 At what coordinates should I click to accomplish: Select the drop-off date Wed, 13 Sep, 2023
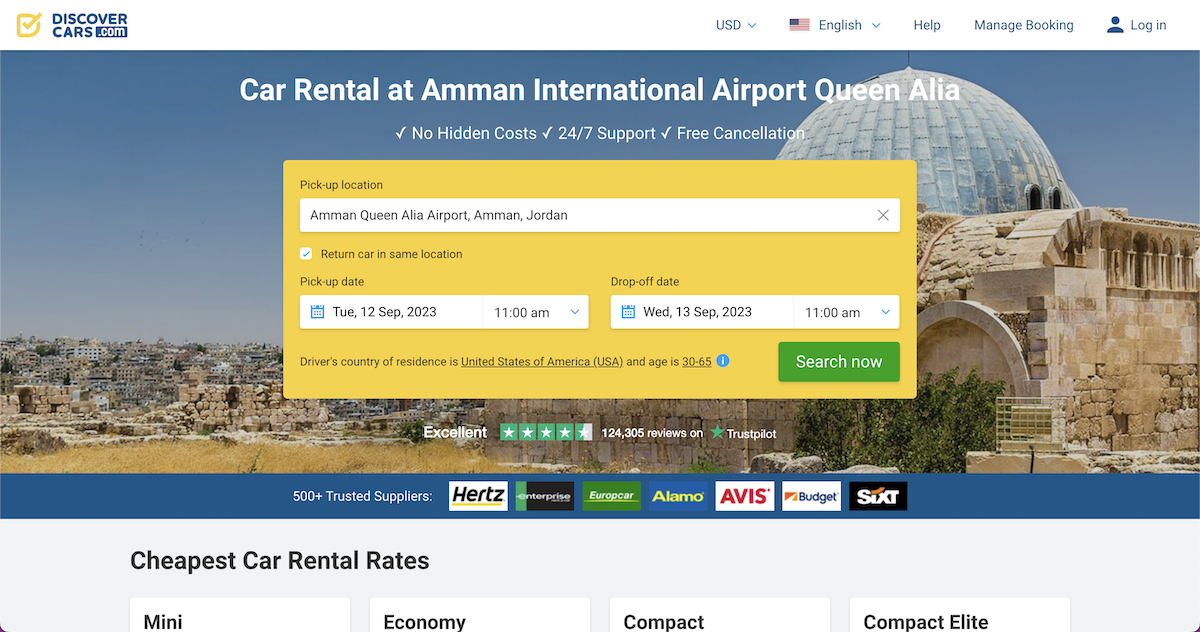pyautogui.click(x=697, y=312)
